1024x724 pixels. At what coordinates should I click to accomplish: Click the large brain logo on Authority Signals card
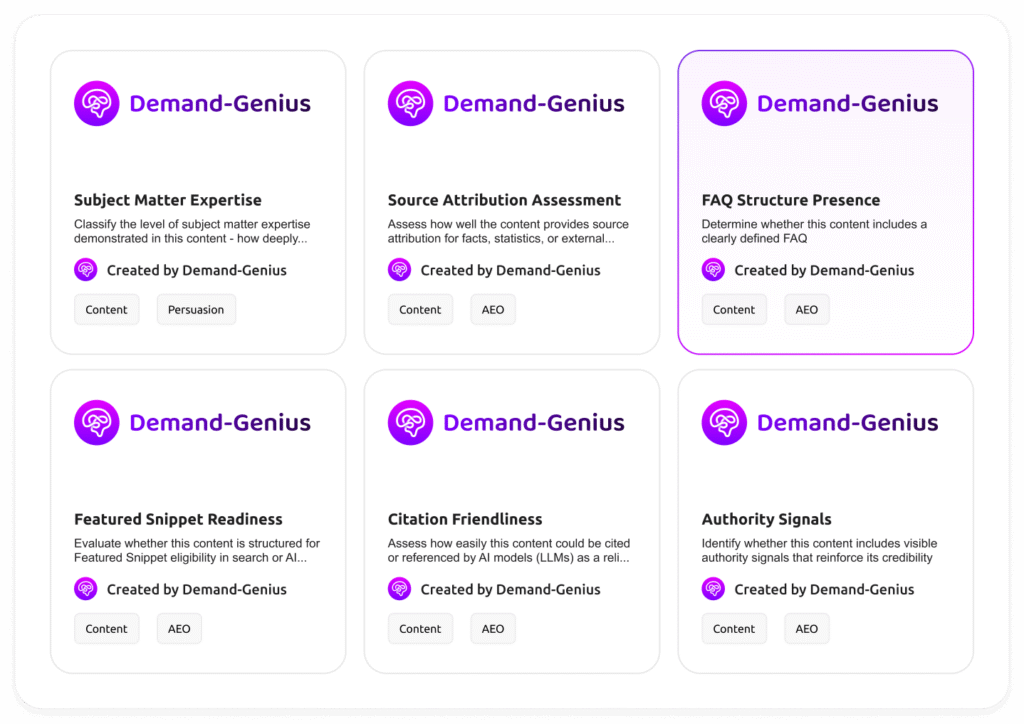724,423
